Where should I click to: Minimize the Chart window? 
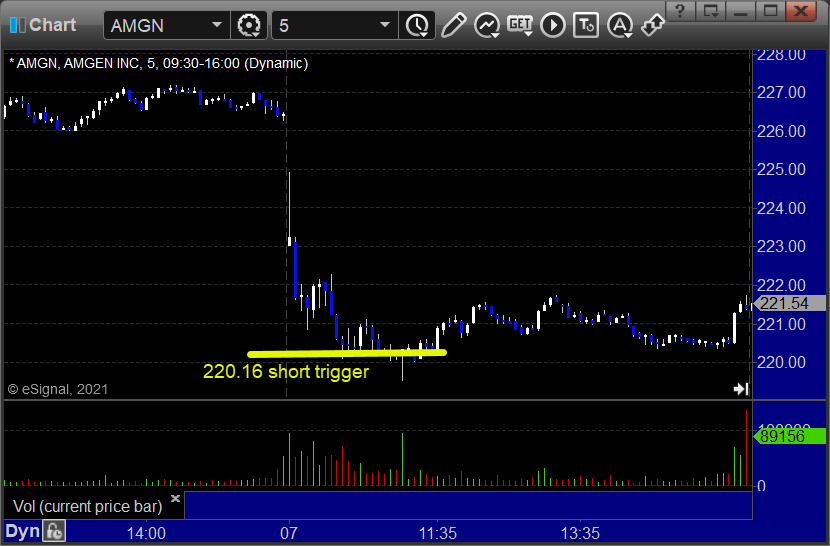[741, 11]
